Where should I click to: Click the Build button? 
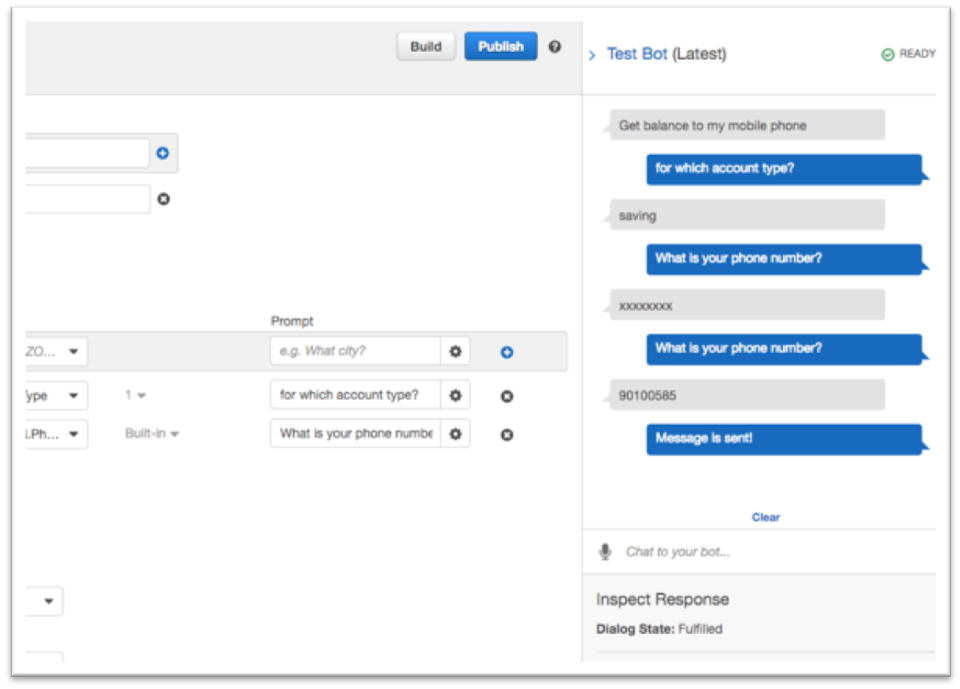click(426, 47)
